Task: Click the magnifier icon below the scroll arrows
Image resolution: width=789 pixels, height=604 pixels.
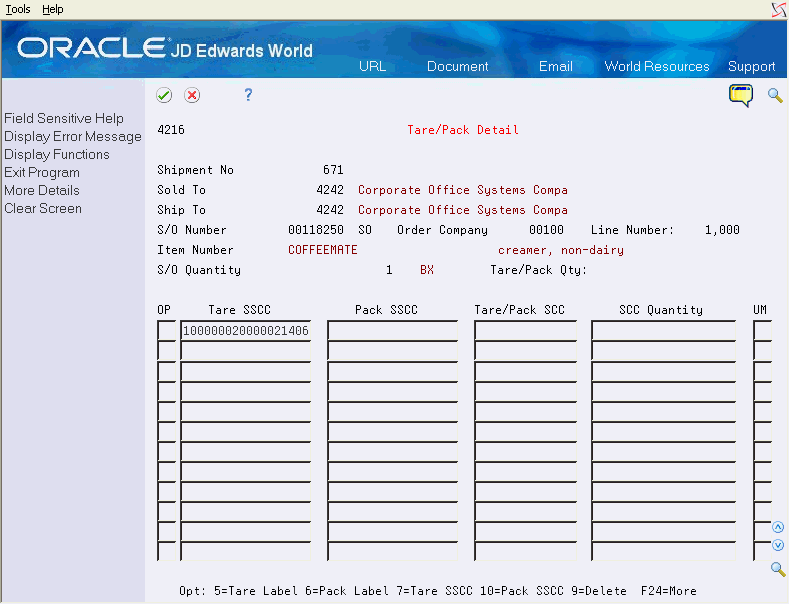Action: tap(778, 569)
